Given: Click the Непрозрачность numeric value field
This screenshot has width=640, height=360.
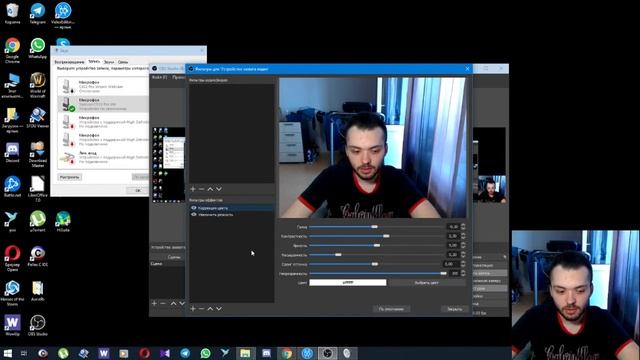Looking at the screenshot, I should [x=454, y=273].
